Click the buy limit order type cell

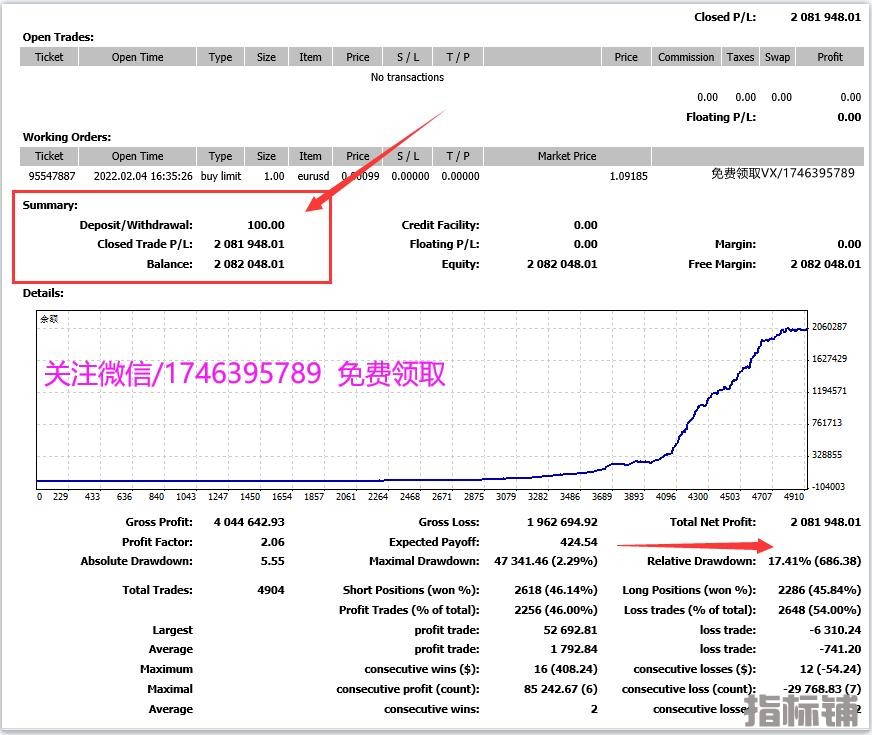pos(221,176)
